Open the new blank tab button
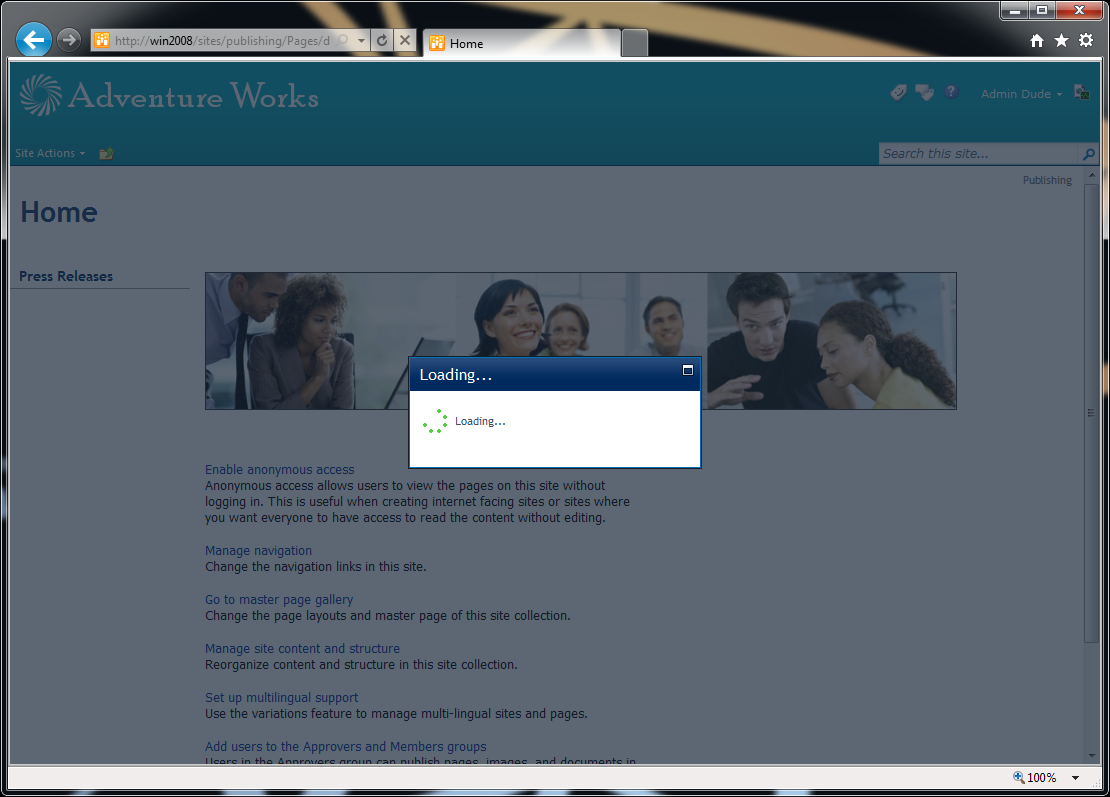The height and width of the screenshot is (797, 1110). coord(635,43)
